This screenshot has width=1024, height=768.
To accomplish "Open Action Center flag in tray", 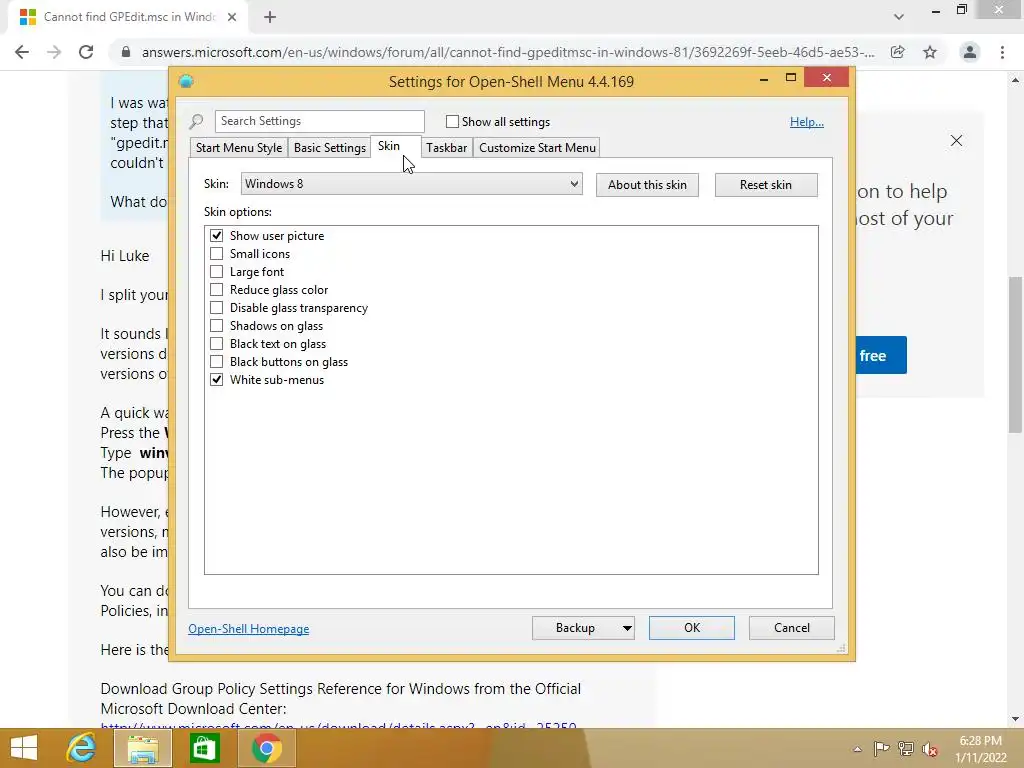I will click(x=881, y=748).
